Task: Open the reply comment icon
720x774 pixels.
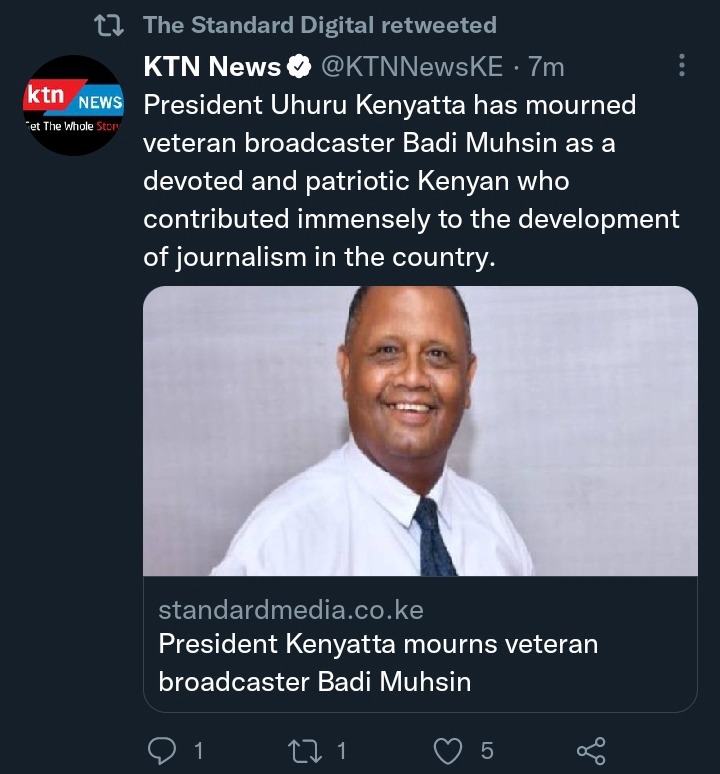Action: [162, 751]
